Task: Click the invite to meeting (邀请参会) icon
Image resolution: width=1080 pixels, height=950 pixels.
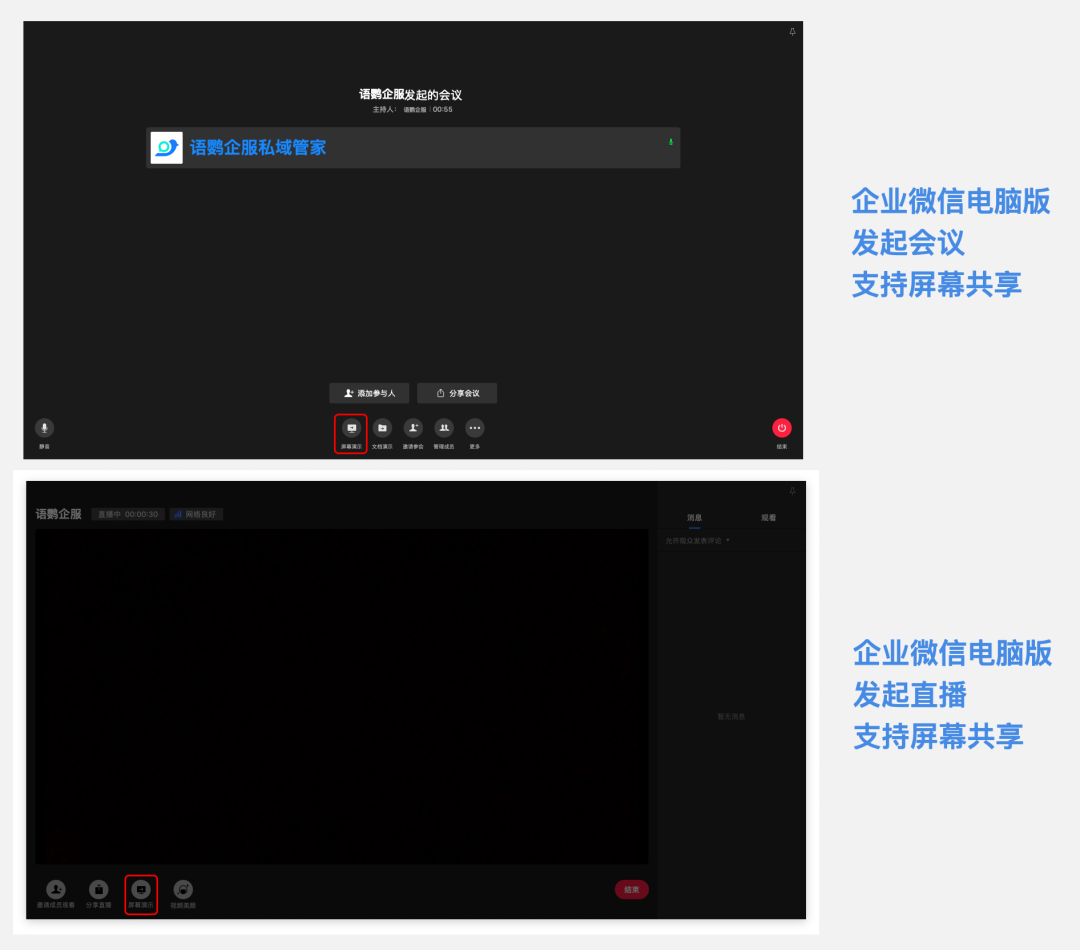Action: click(x=413, y=428)
